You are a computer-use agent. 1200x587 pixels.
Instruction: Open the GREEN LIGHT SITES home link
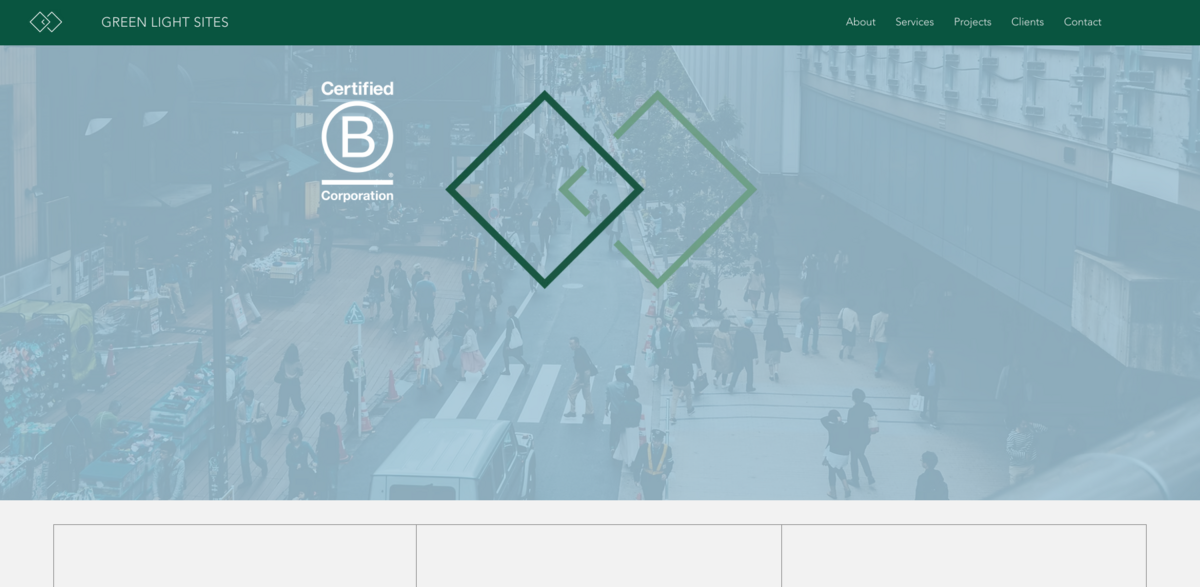coord(165,22)
